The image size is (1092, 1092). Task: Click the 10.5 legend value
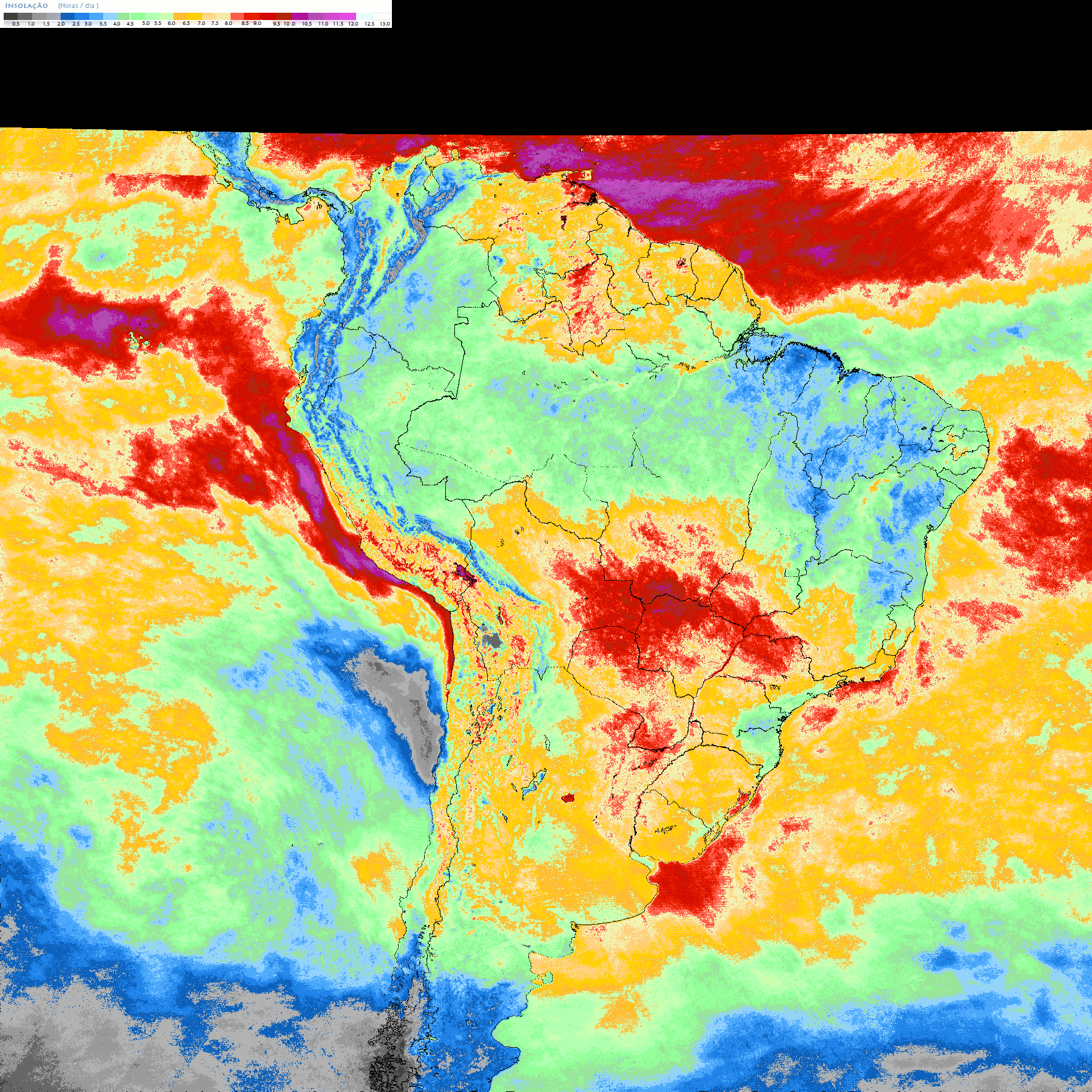[307, 24]
